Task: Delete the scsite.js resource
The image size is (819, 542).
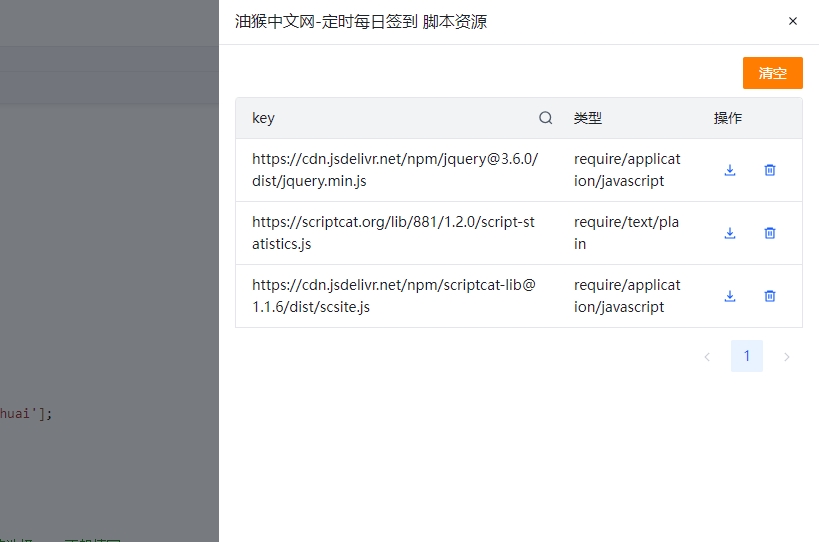Action: click(x=770, y=296)
